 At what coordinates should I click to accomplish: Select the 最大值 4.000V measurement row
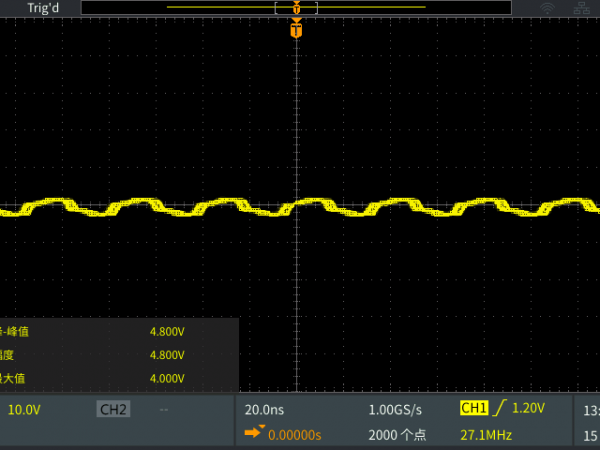tap(118, 378)
